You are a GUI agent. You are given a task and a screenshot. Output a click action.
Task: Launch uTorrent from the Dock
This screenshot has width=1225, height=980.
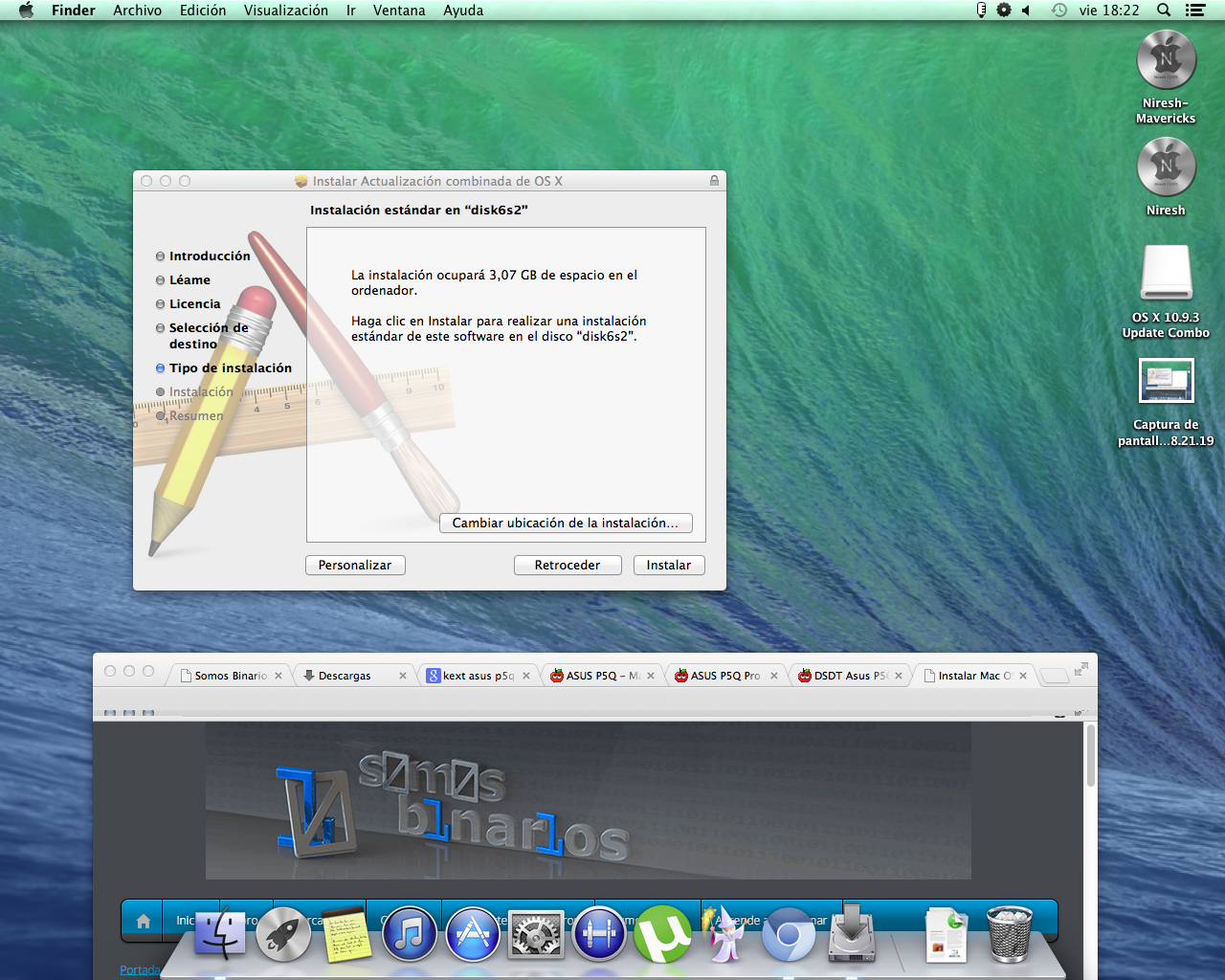coord(662,934)
